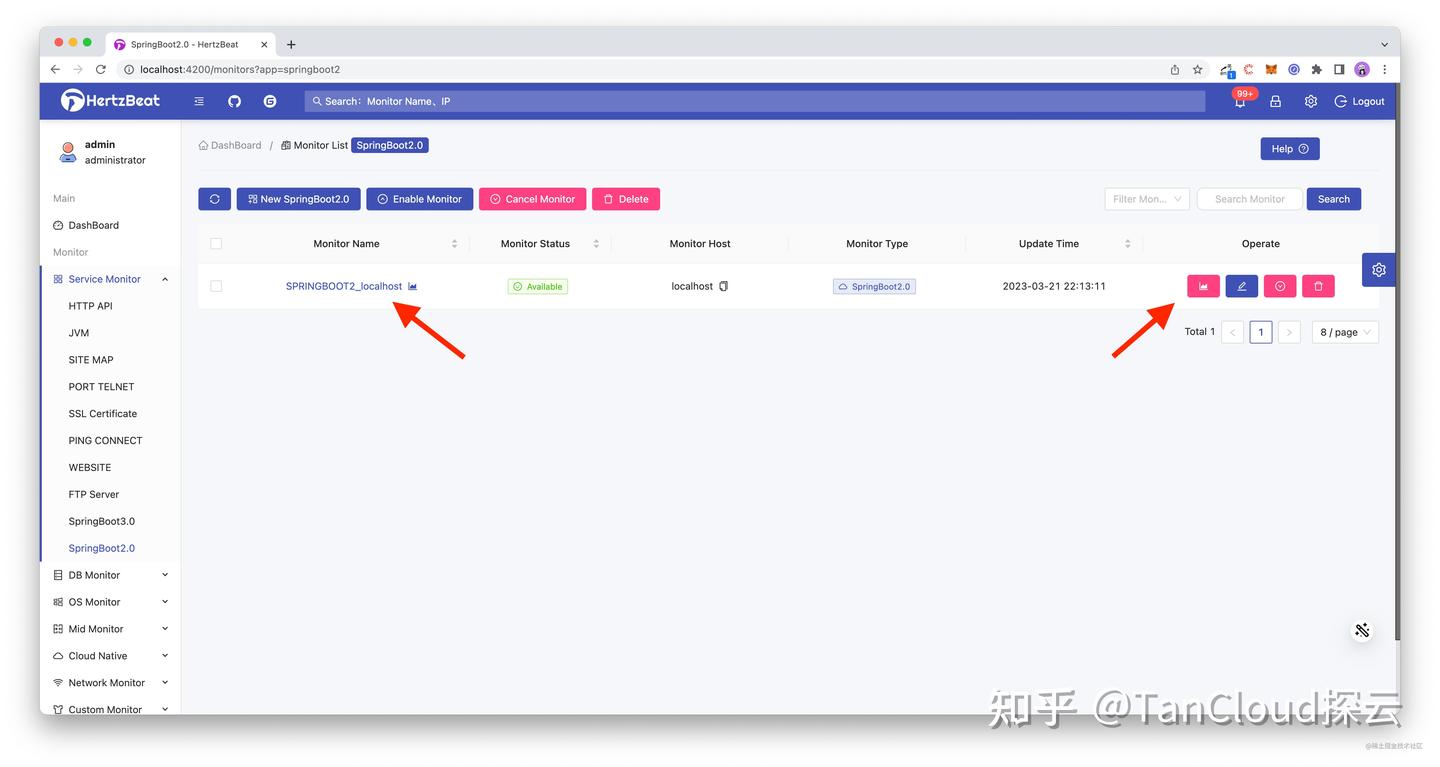Open the MetaMask fox extension icon

click(x=1271, y=69)
